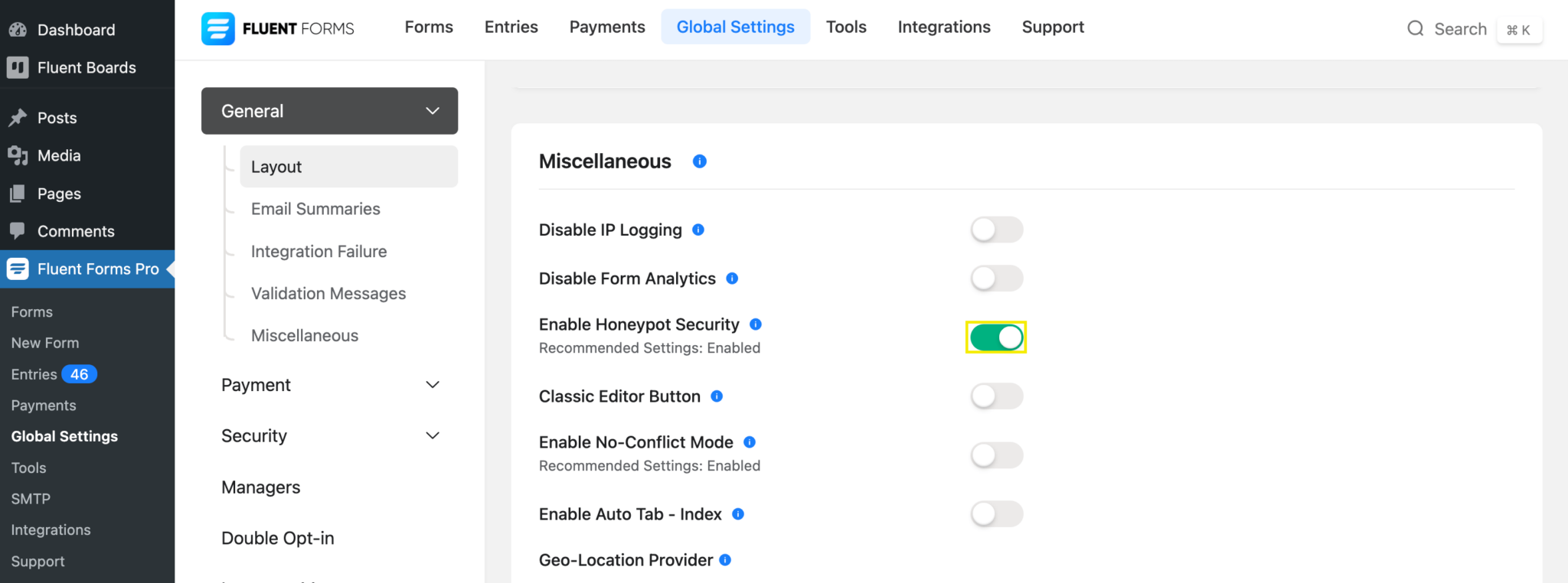Toggle the Enable Auto Tab - Index switch
The height and width of the screenshot is (583, 1568).
coord(996,513)
